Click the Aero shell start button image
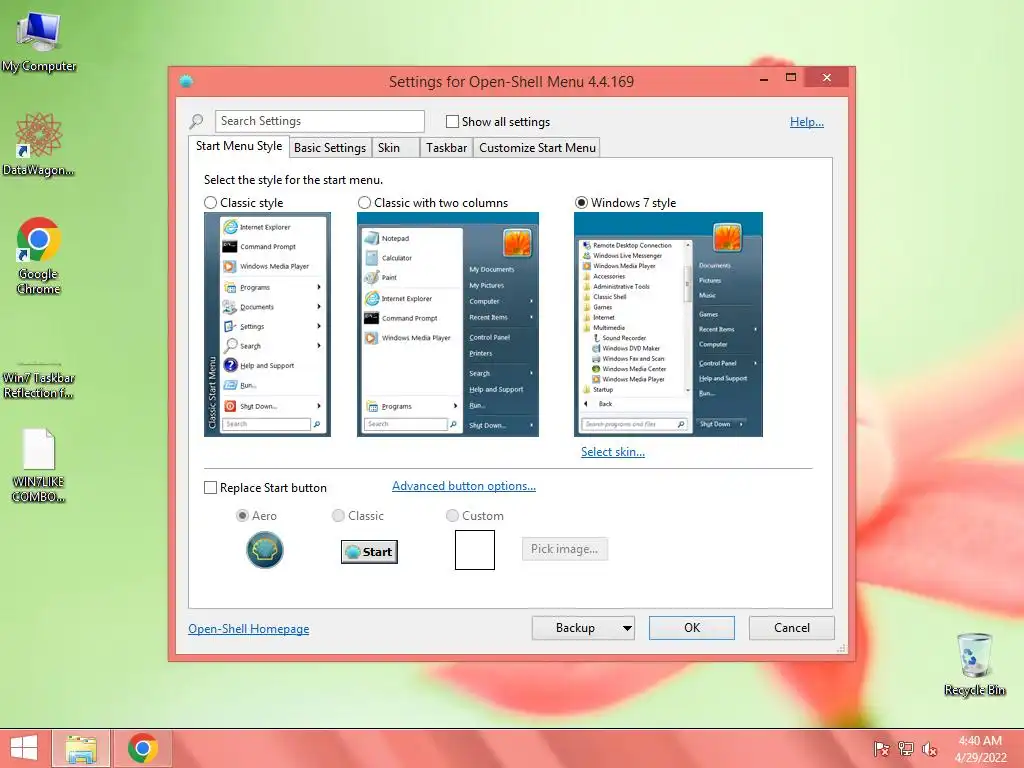 tap(264, 550)
